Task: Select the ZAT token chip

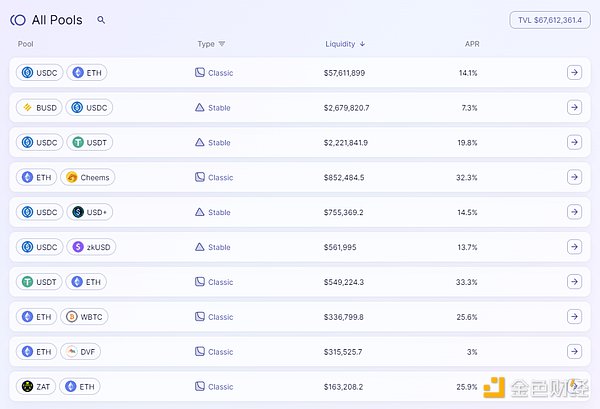Action: coord(36,386)
